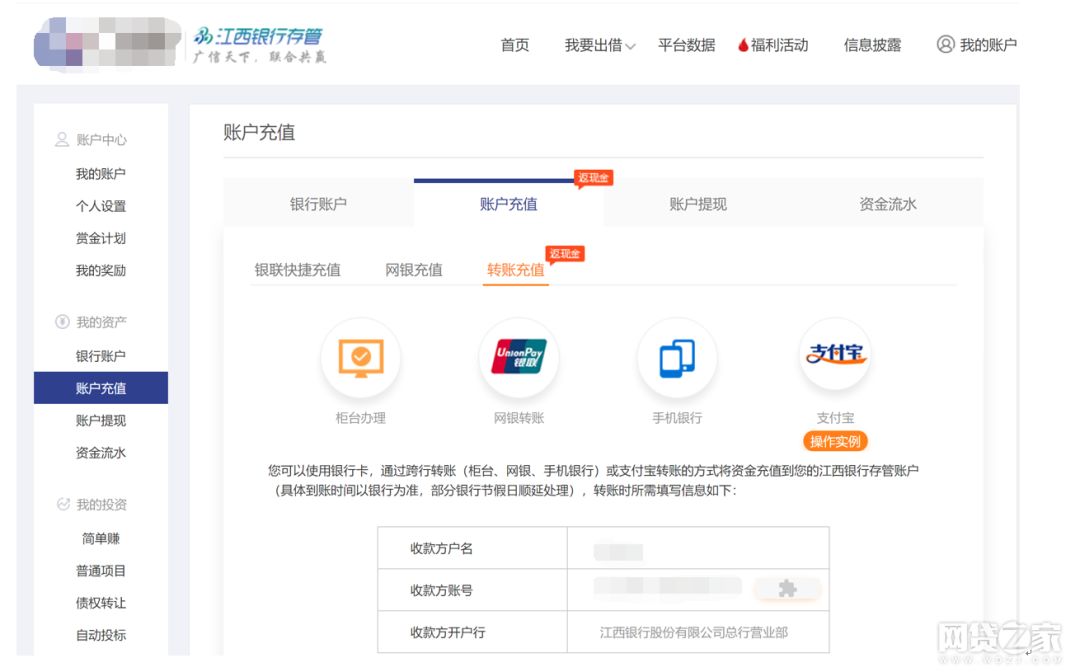Open 我的账户 in top navigation

988,45
